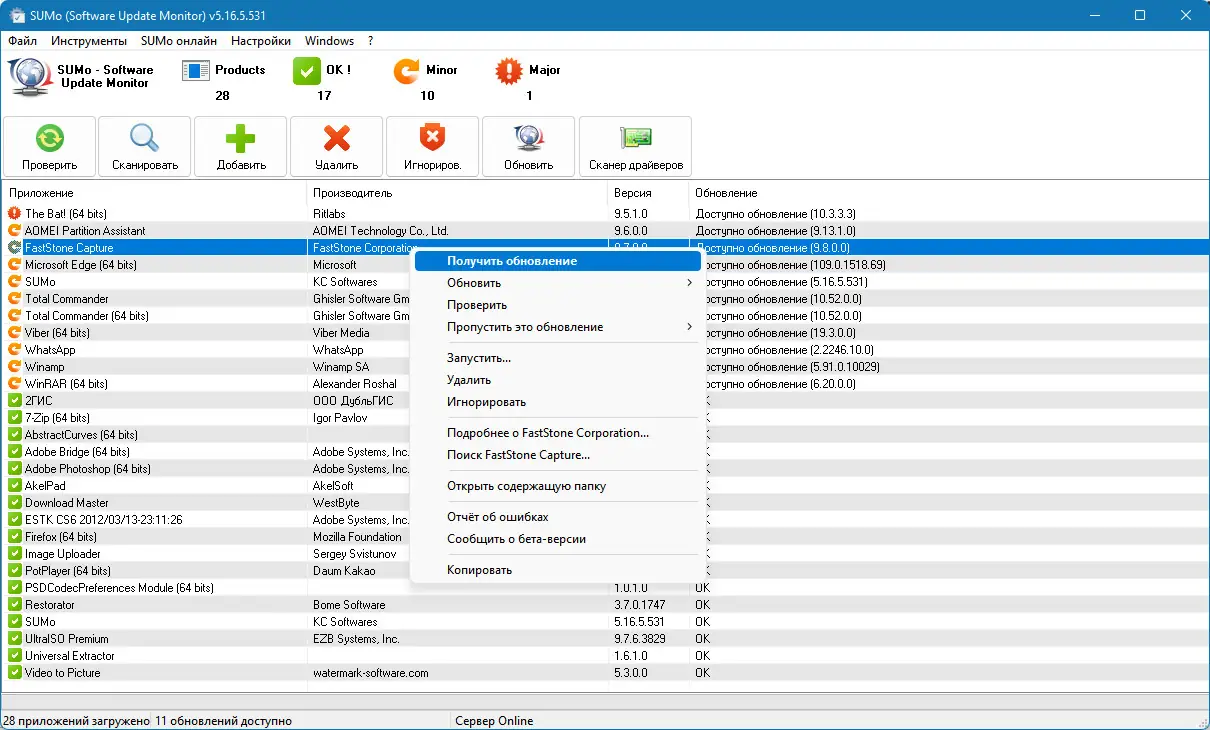Image resolution: width=1210 pixels, height=730 pixels.
Task: Choose Поиск FastStone Capture... entry
Action: pyautogui.click(x=557, y=455)
